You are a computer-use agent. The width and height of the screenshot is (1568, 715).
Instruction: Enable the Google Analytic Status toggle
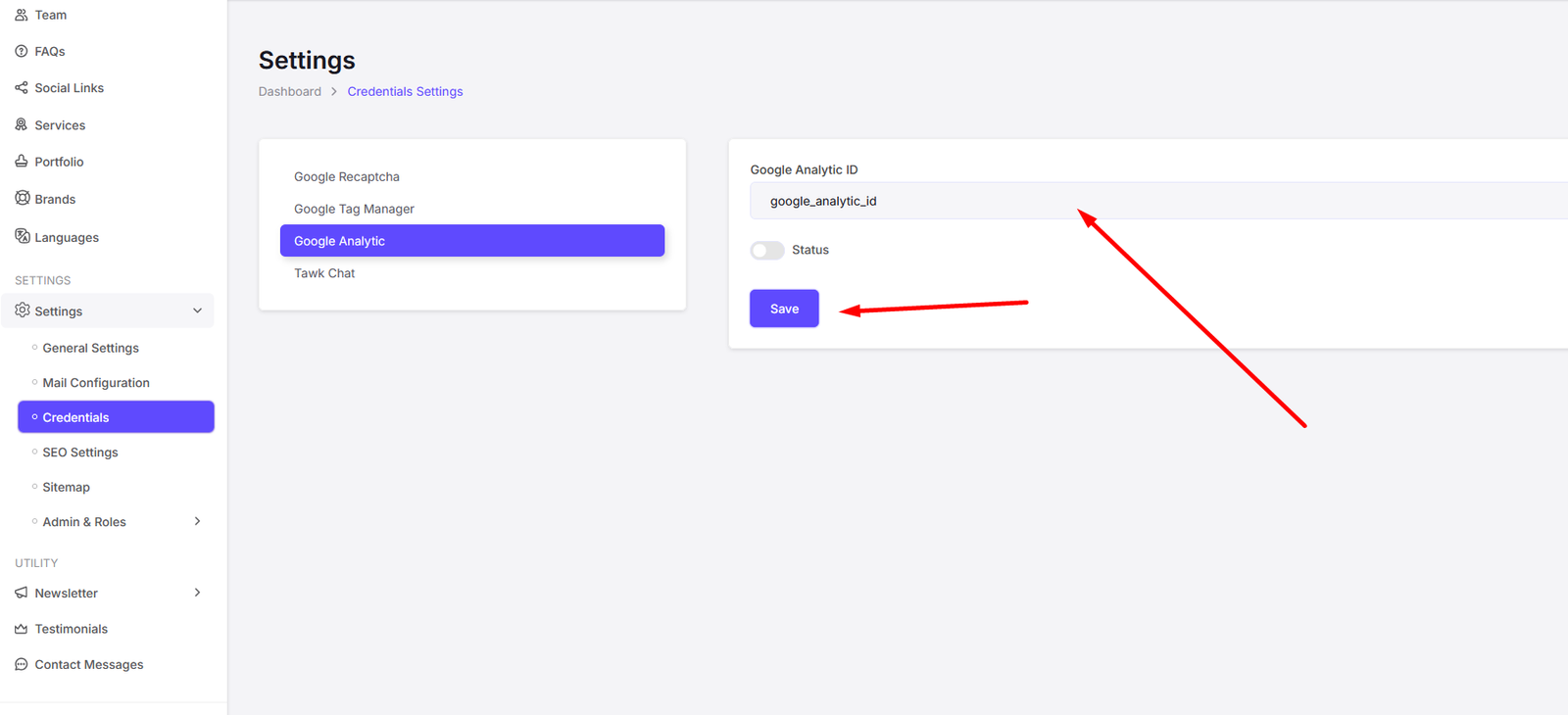click(x=767, y=251)
